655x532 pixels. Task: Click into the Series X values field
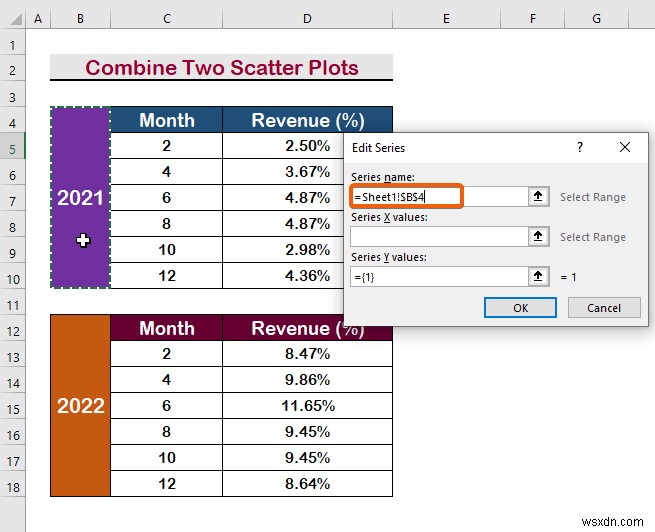pos(439,236)
